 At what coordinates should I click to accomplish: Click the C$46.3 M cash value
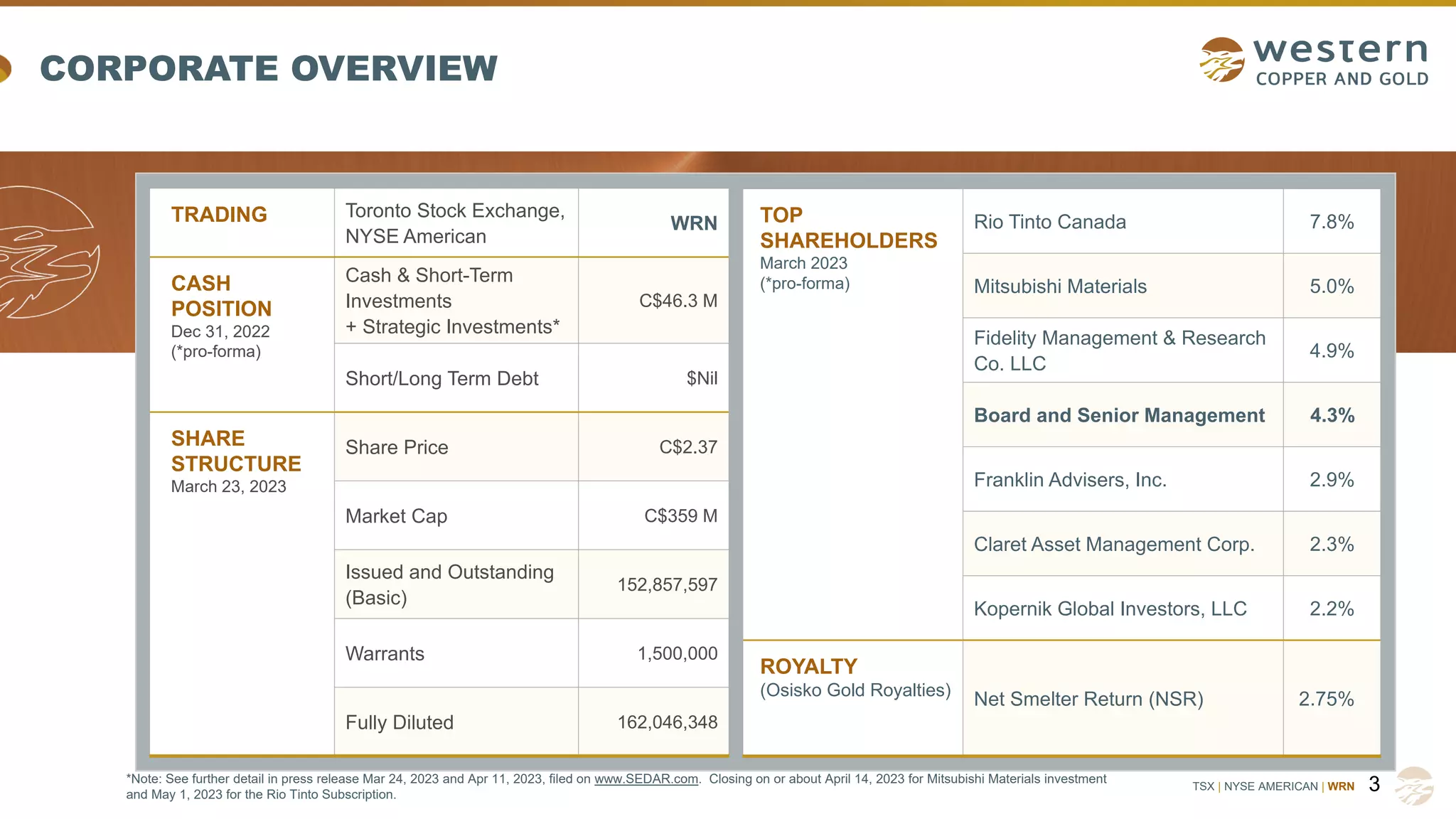[x=678, y=301]
